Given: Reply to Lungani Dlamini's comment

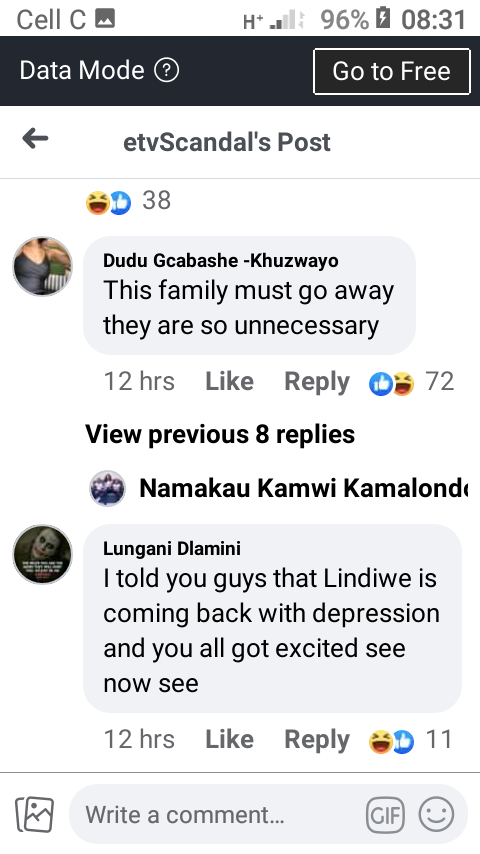Looking at the screenshot, I should tap(317, 741).
